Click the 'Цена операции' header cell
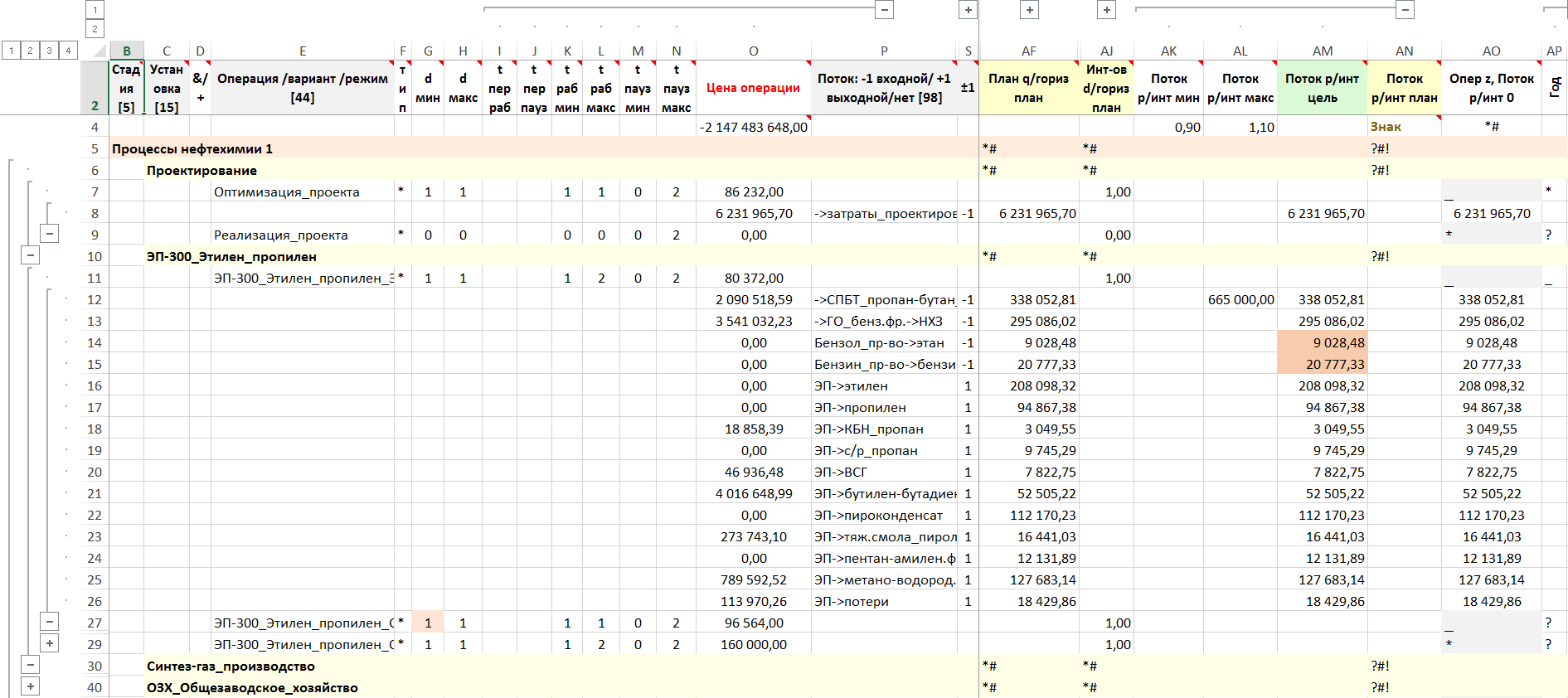Image resolution: width=1568 pixels, height=698 pixels. 753,88
